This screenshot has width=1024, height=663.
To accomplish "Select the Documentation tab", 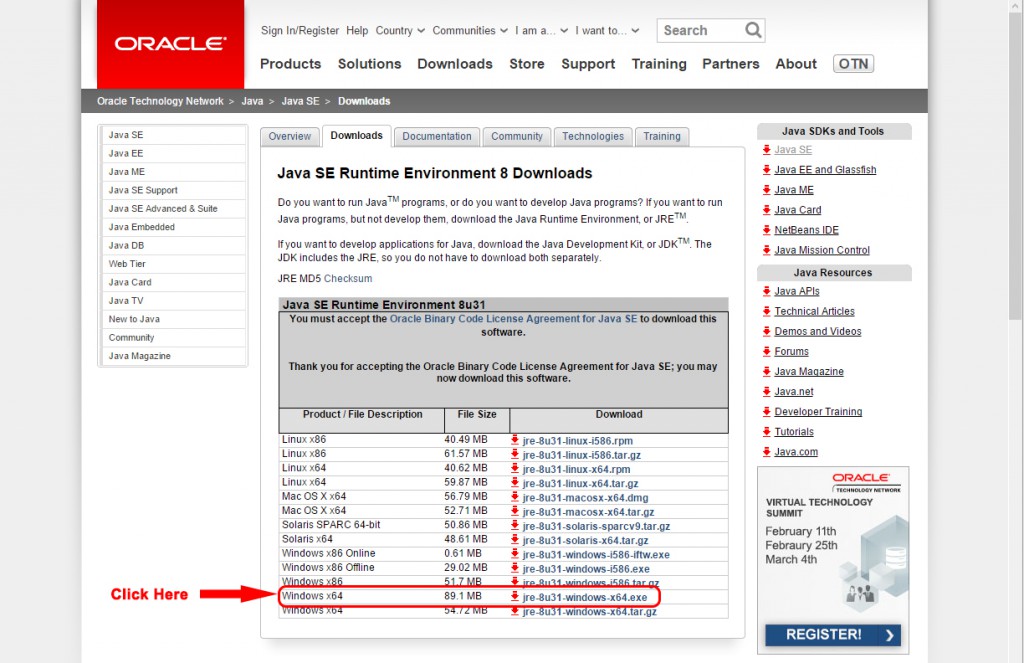I will (x=437, y=137).
